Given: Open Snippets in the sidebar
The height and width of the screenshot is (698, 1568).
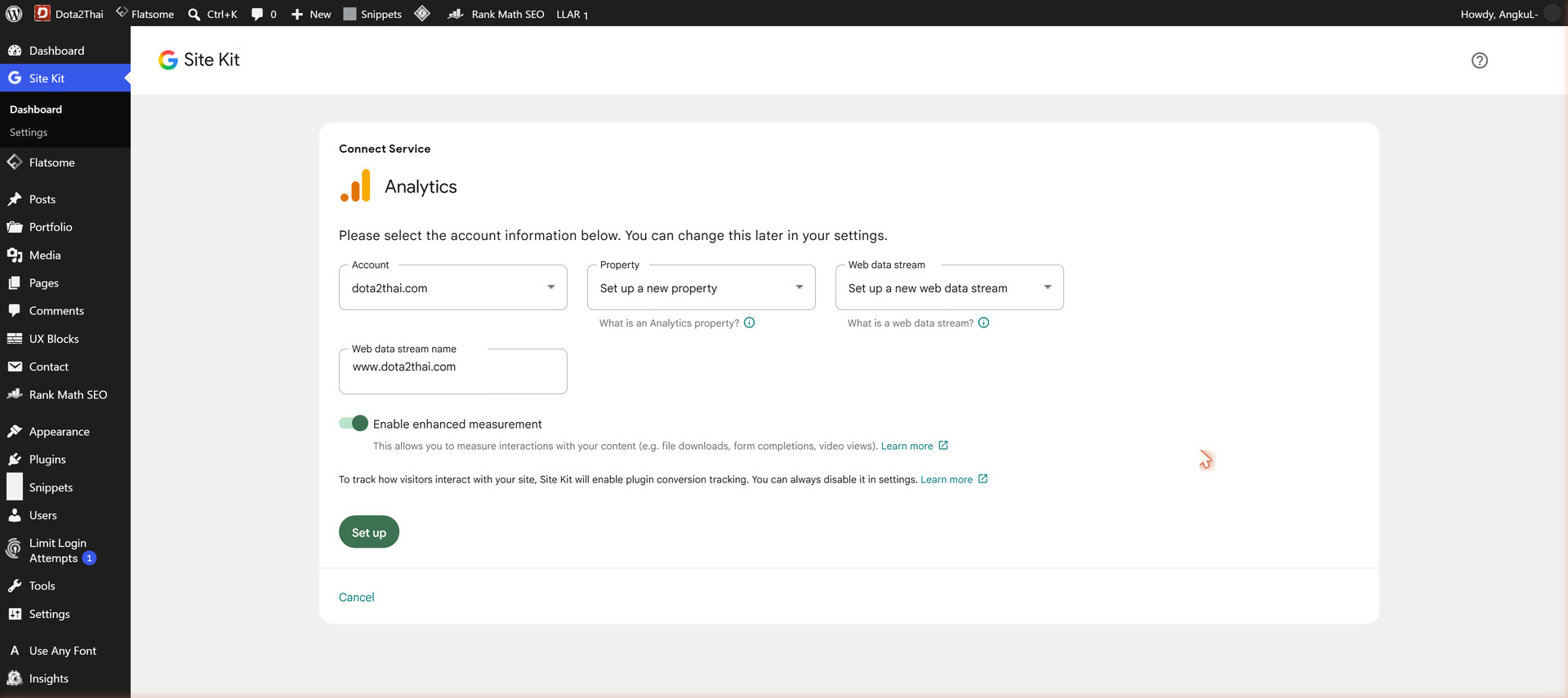Looking at the screenshot, I should pyautogui.click(x=65, y=487).
